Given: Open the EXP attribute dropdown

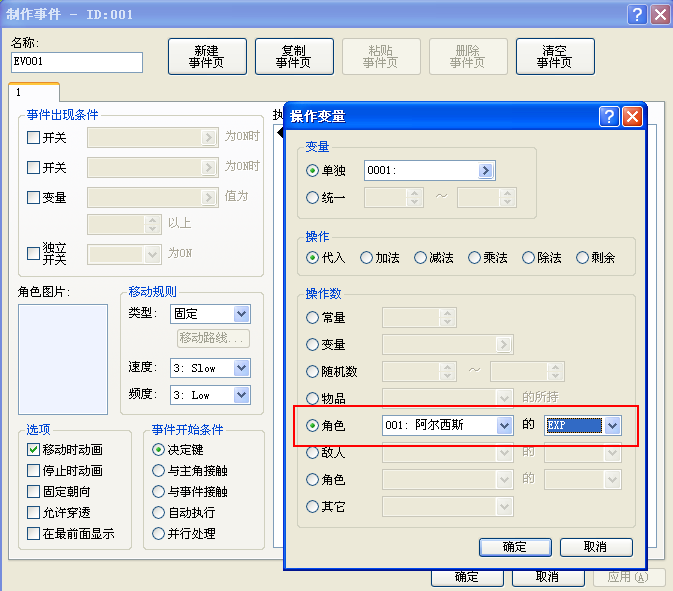Looking at the screenshot, I should (612, 425).
